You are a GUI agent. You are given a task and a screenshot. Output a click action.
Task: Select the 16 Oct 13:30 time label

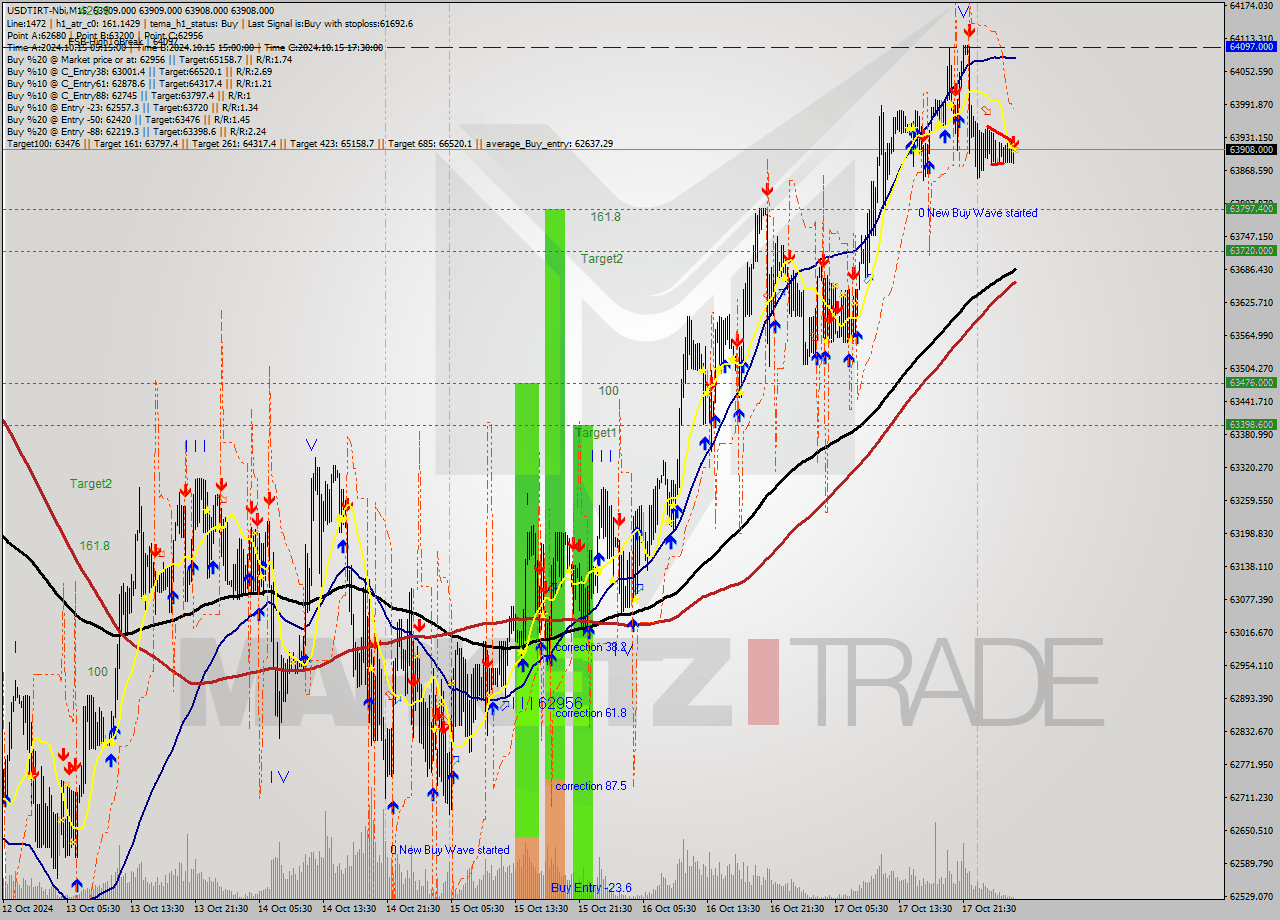733,908
